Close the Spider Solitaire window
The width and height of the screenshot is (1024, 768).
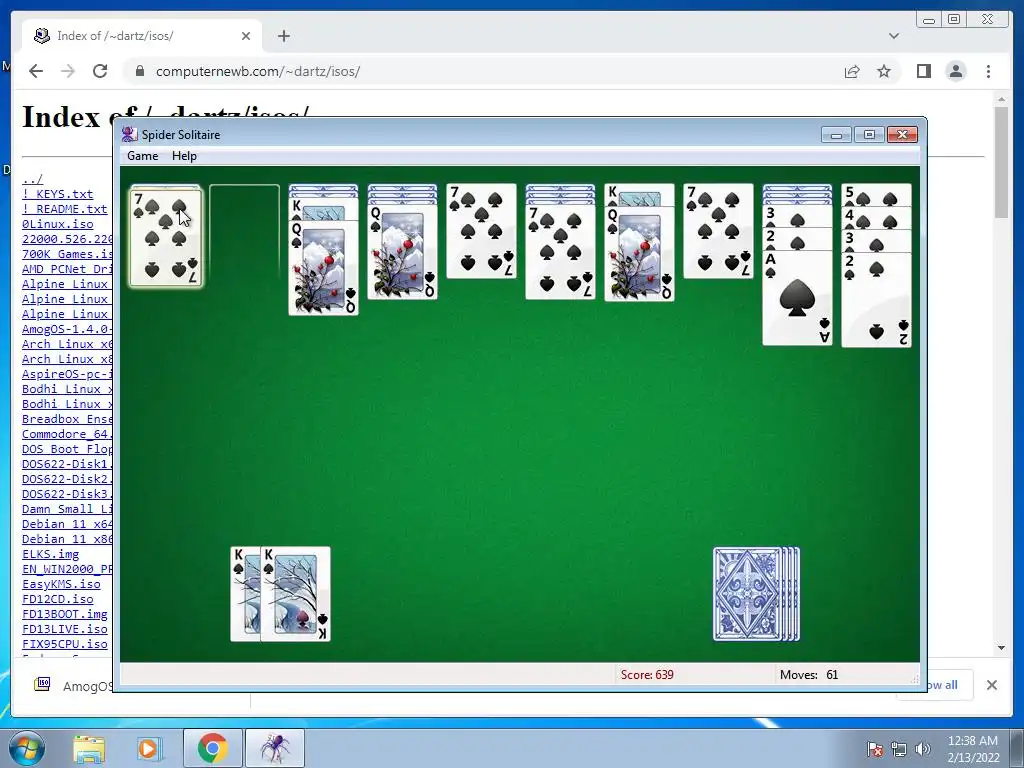[903, 135]
